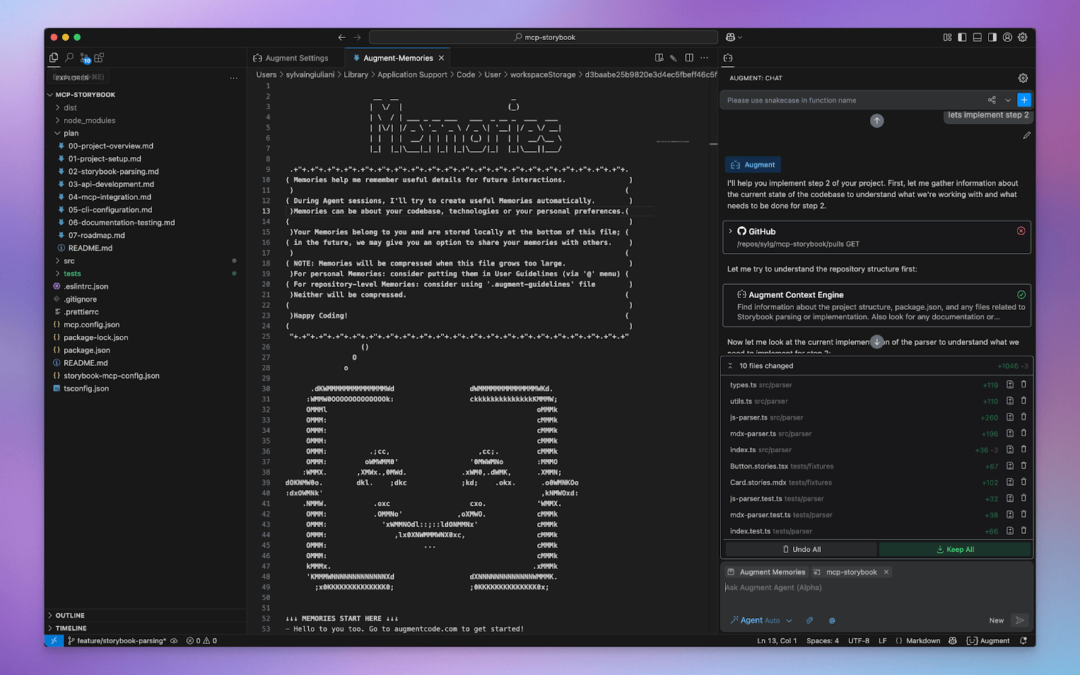1080x675 pixels.
Task: Collapse the 10 files changed list
Action: [730, 366]
